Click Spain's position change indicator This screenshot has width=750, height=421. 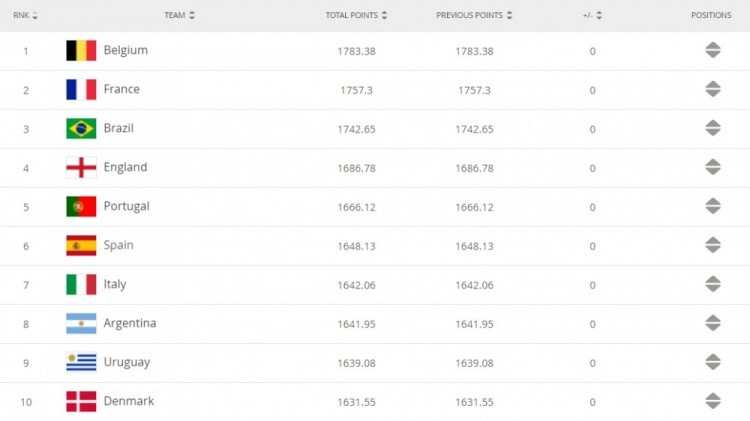pos(713,245)
